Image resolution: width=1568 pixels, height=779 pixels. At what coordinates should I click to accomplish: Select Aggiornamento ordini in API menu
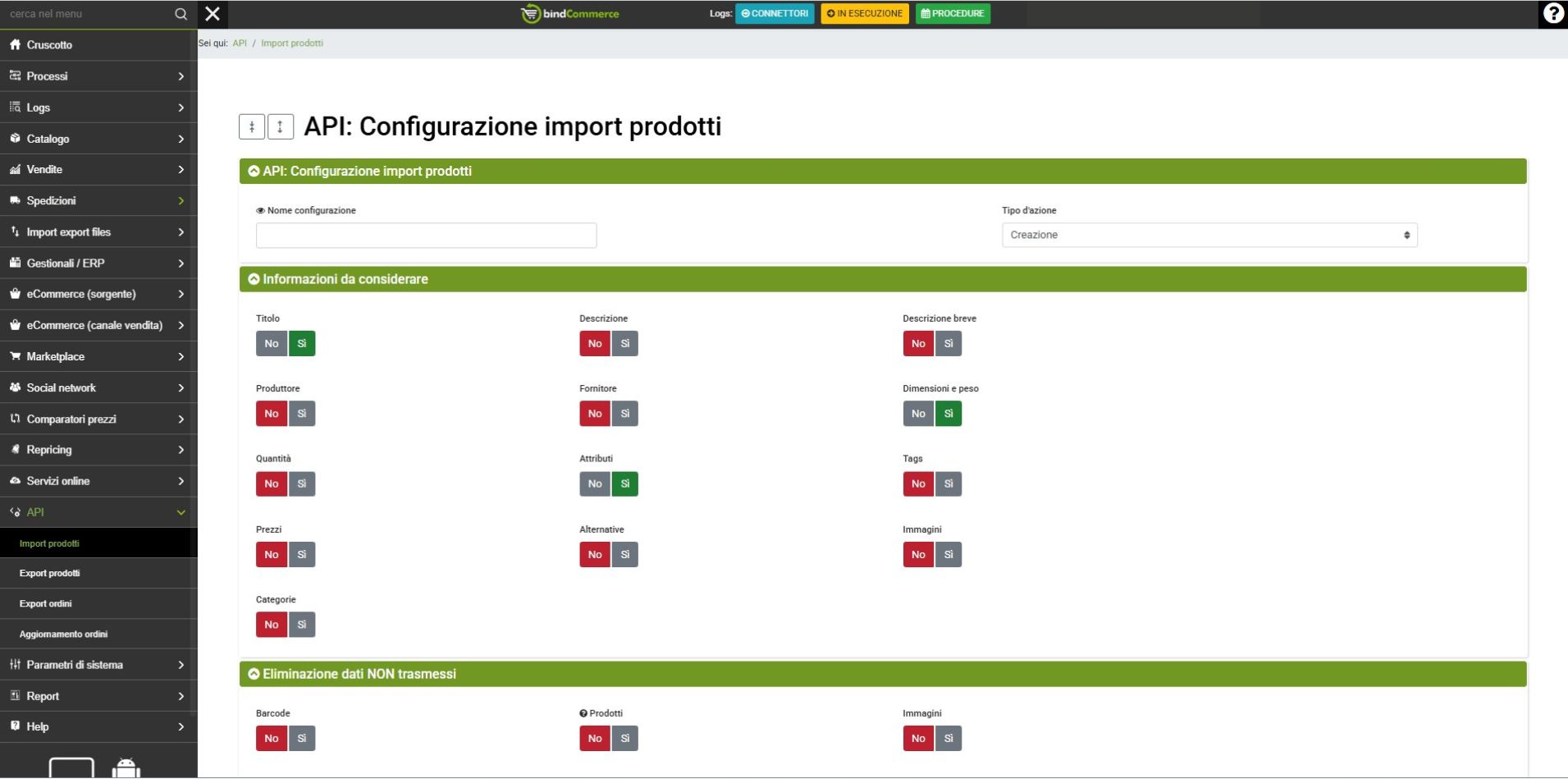click(63, 635)
